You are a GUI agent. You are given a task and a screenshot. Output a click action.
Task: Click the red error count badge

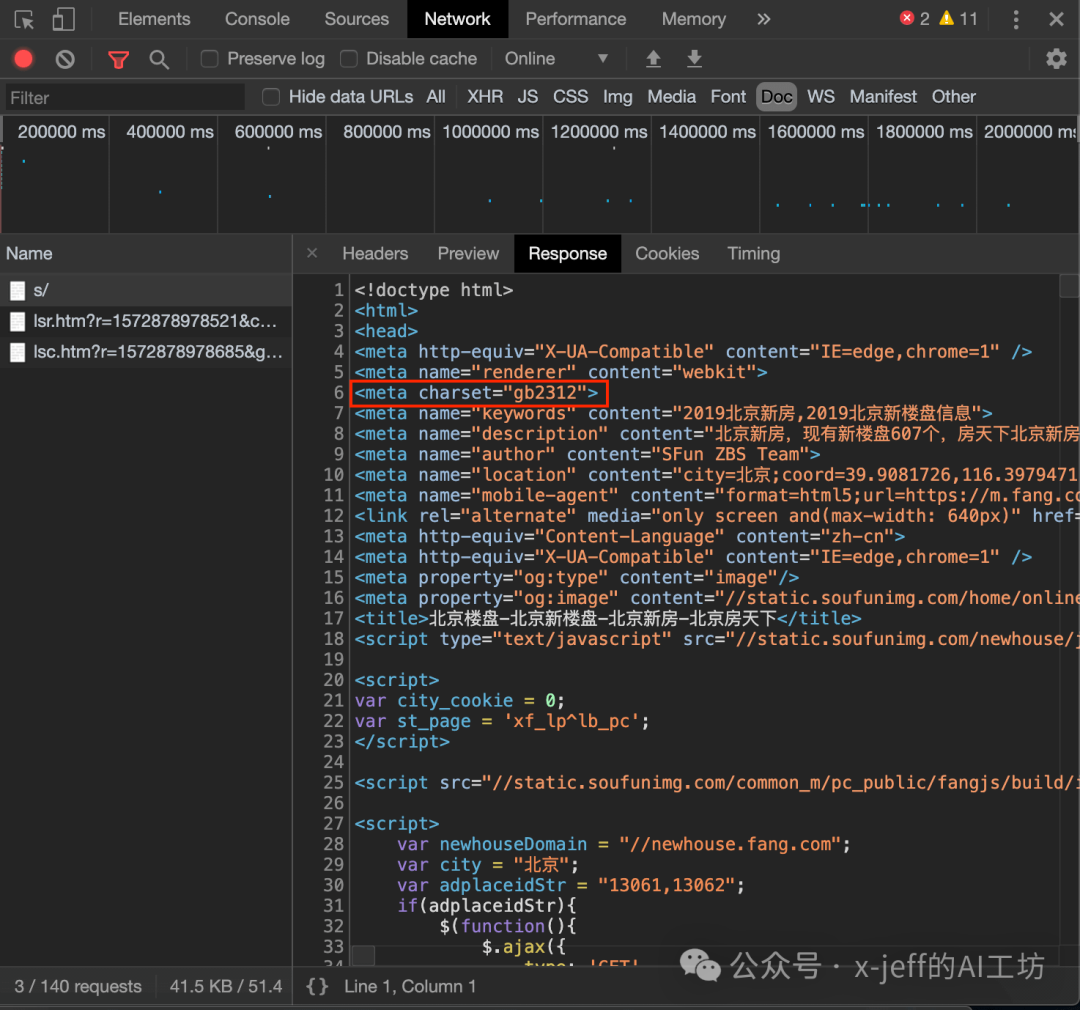pyautogui.click(x=915, y=19)
